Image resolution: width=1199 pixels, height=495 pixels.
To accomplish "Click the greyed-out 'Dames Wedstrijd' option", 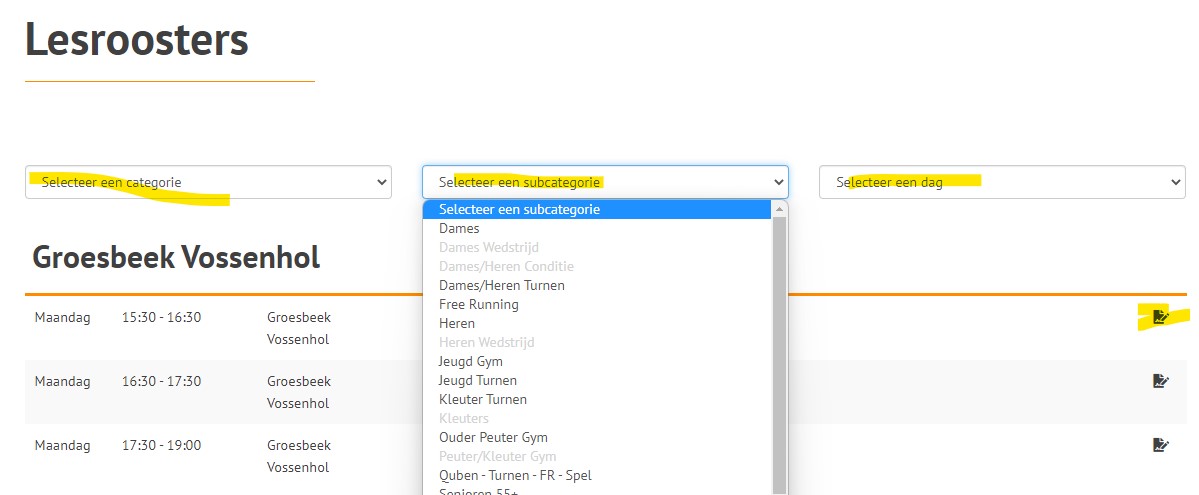I will pos(488,247).
